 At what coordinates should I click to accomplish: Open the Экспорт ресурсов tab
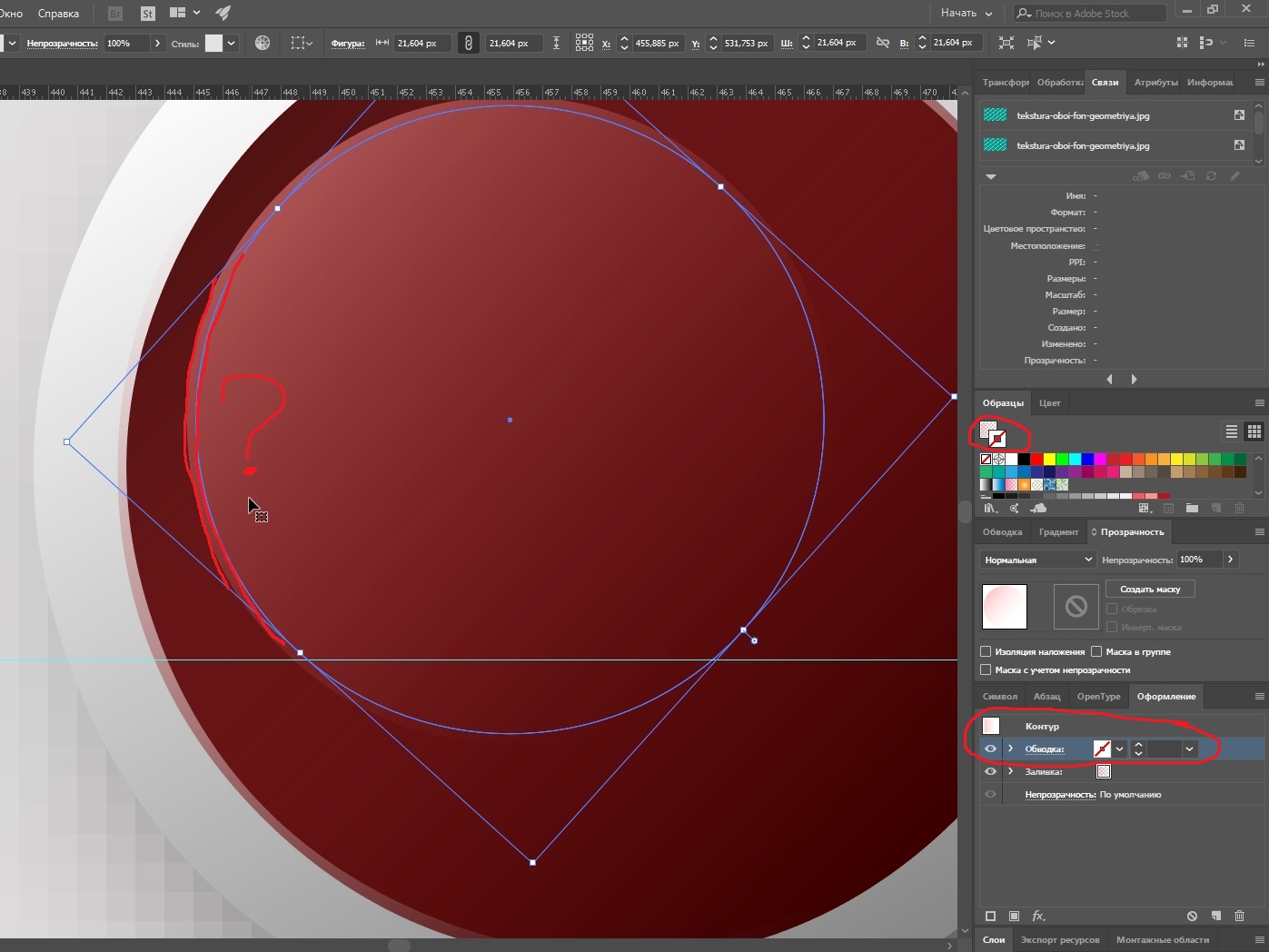1059,939
